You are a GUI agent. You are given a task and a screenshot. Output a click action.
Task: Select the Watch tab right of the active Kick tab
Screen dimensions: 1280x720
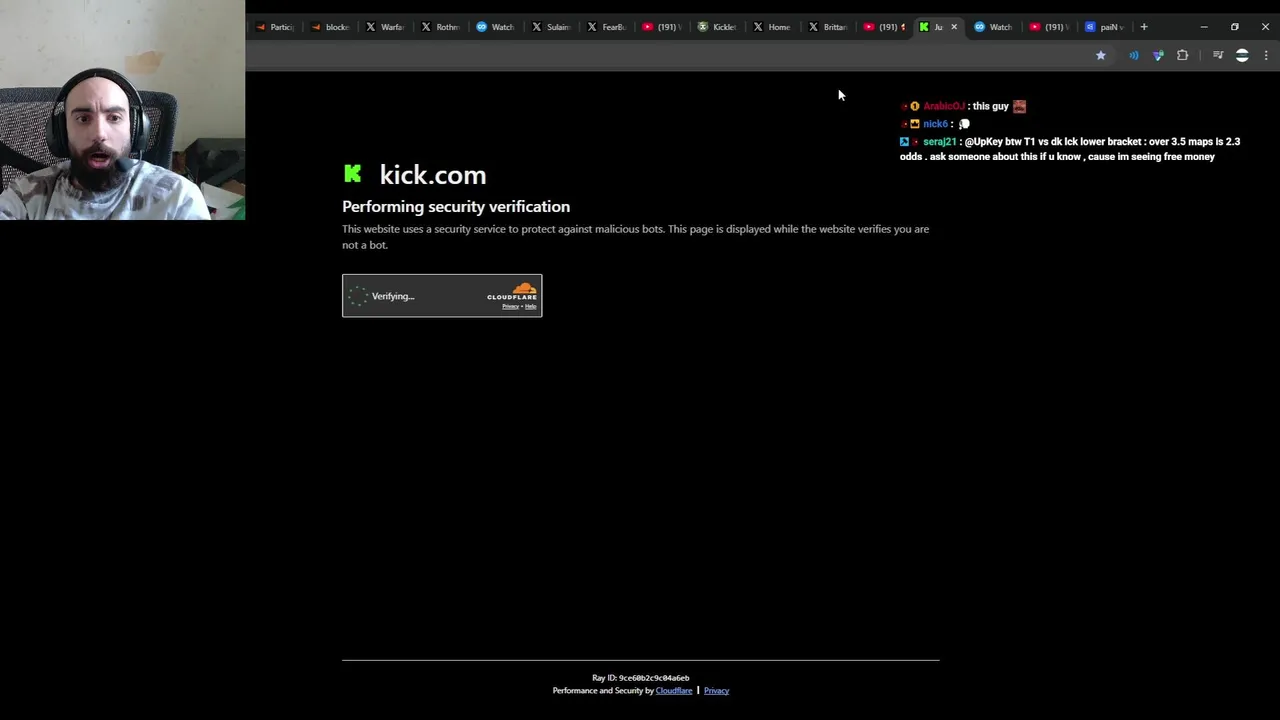pos(992,27)
